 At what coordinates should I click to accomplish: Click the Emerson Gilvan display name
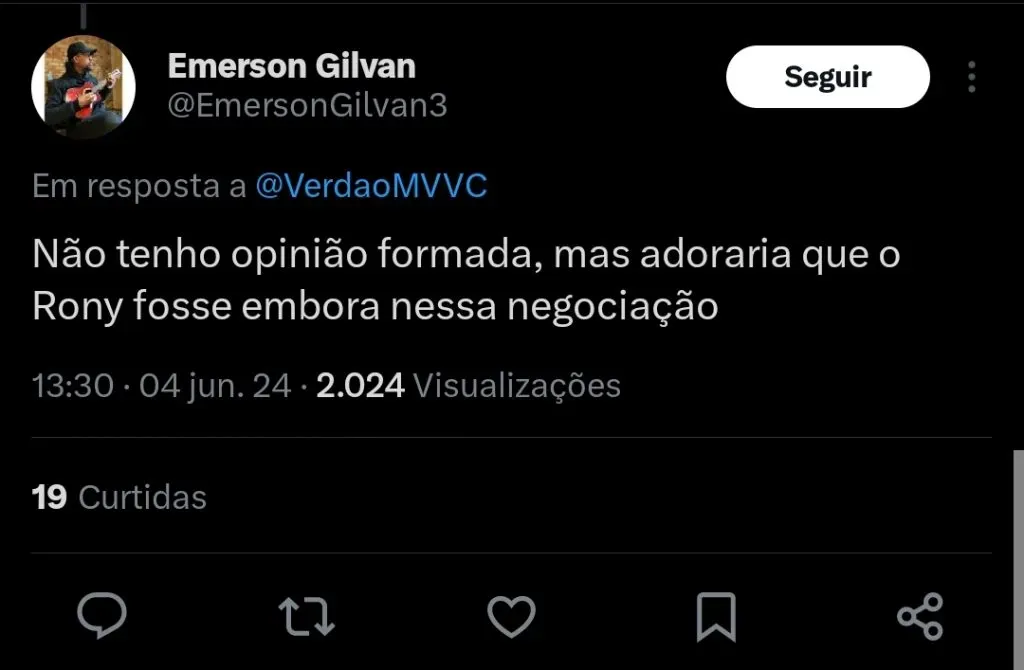(x=291, y=66)
